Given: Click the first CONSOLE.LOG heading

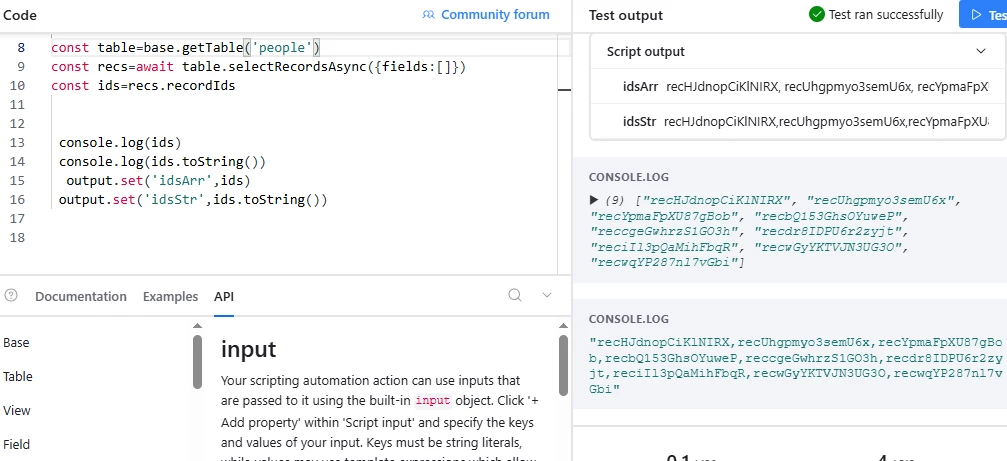Looking at the screenshot, I should (629, 177).
